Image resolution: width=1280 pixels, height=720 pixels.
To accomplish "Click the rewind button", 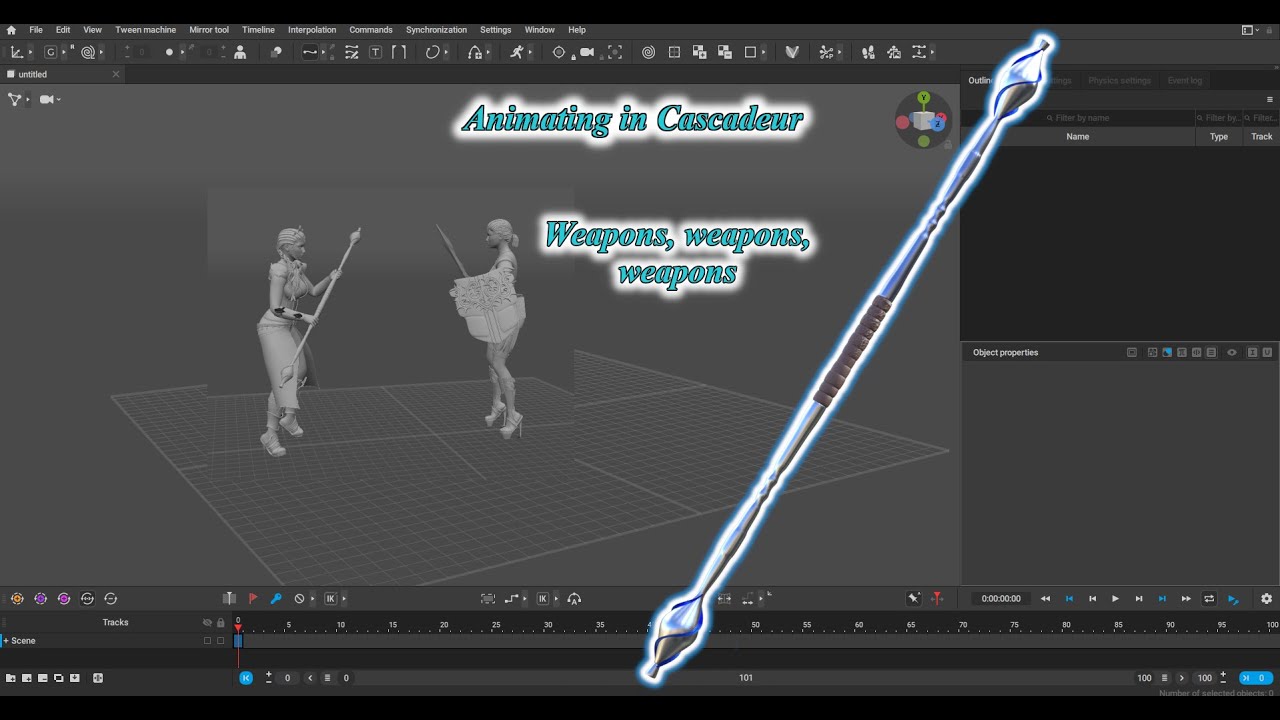I will click(1045, 599).
